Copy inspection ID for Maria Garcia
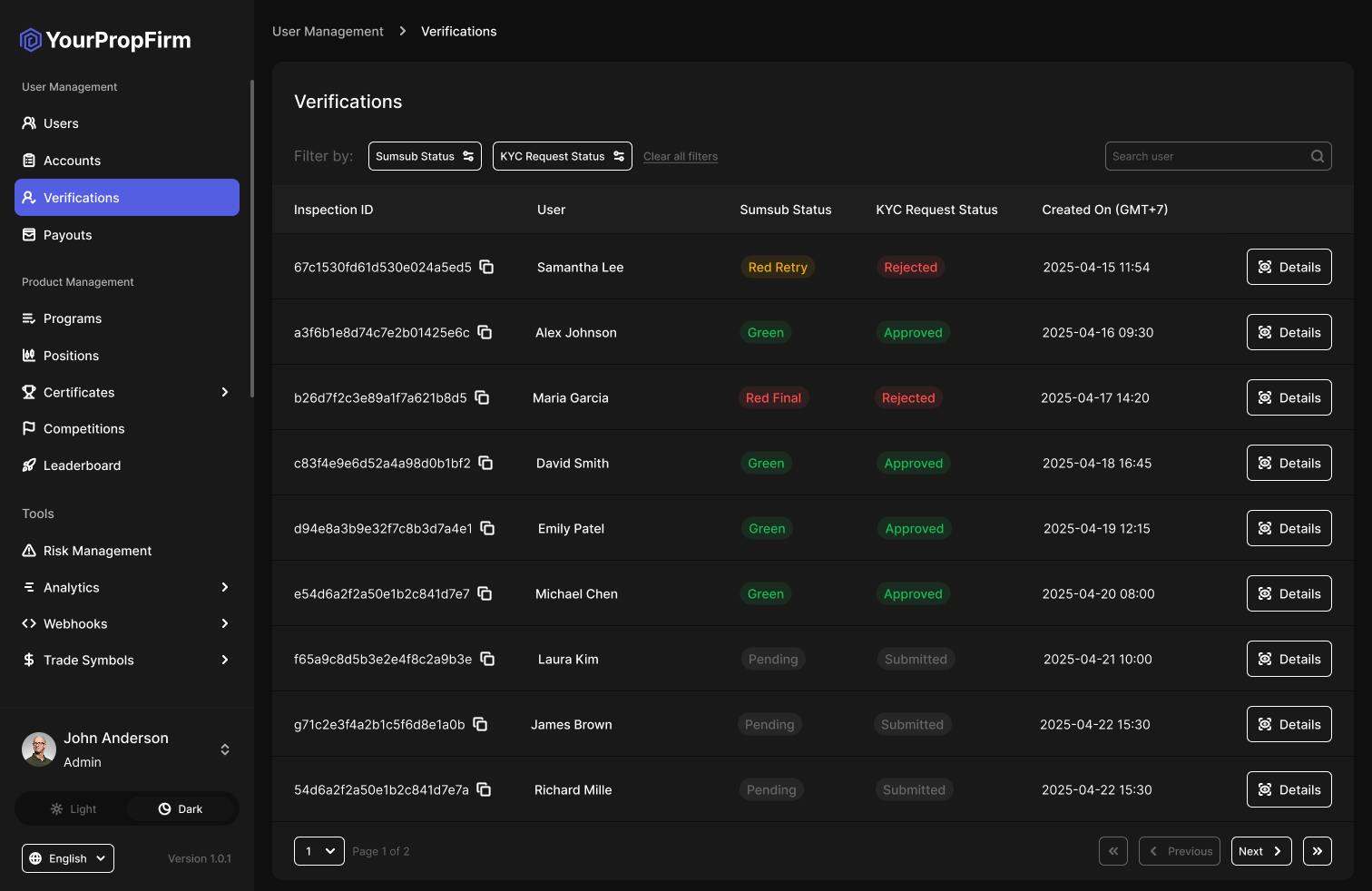 [x=482, y=397]
